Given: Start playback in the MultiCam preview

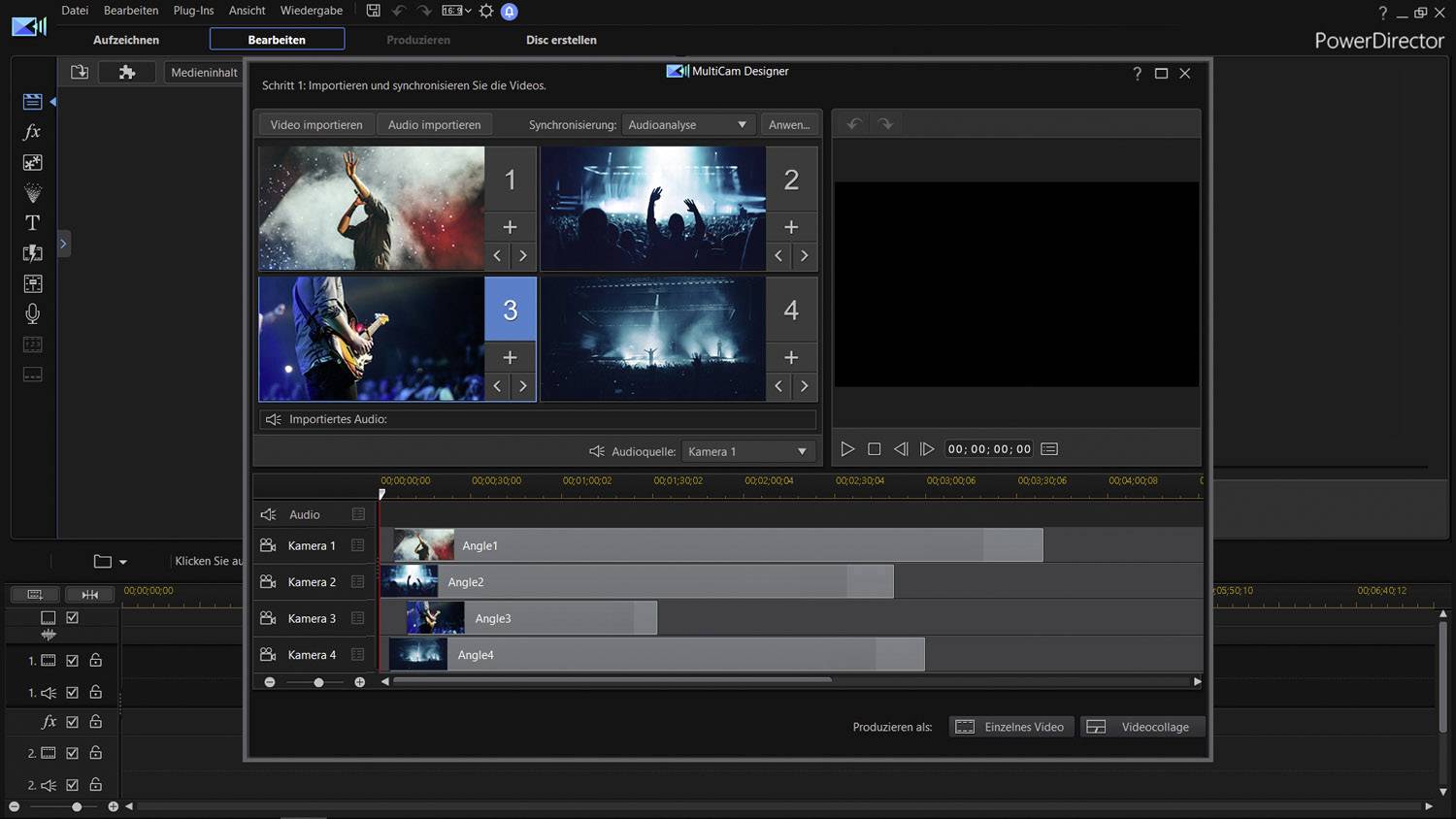Looking at the screenshot, I should point(847,448).
